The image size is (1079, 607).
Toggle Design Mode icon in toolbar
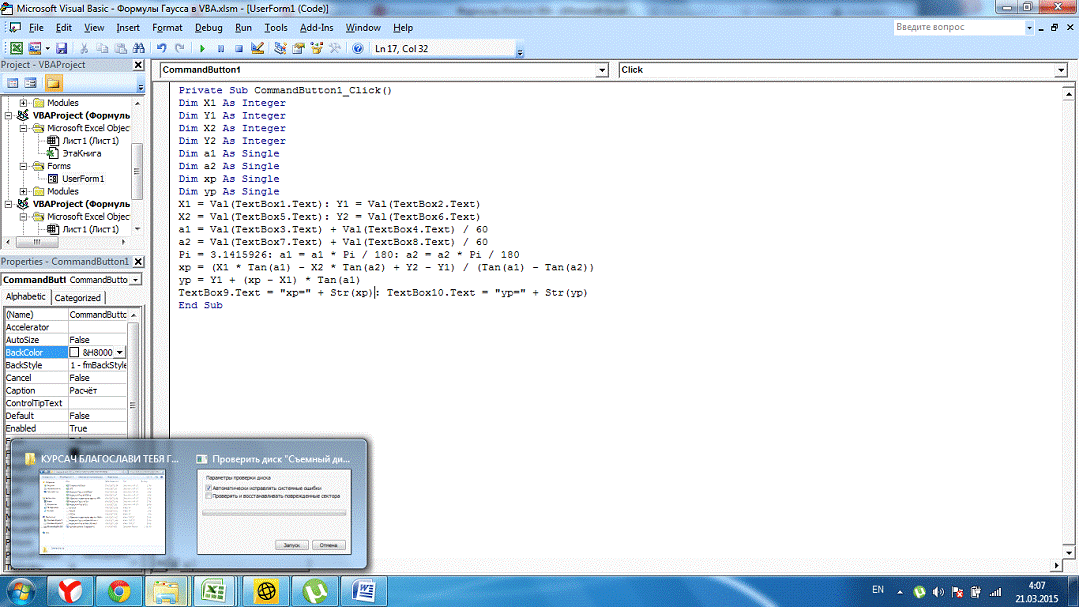click(257, 48)
